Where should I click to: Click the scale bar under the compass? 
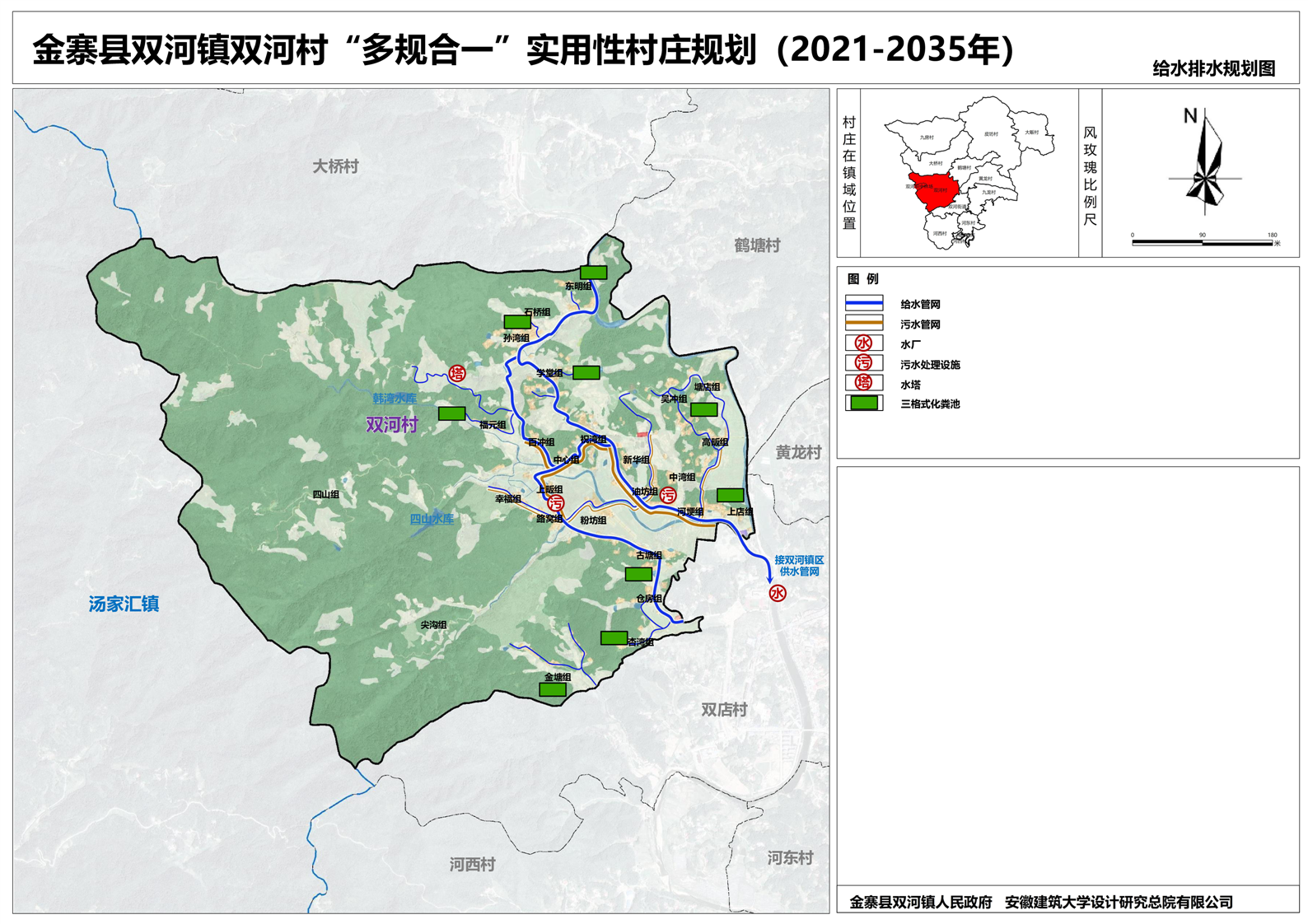tap(1203, 243)
